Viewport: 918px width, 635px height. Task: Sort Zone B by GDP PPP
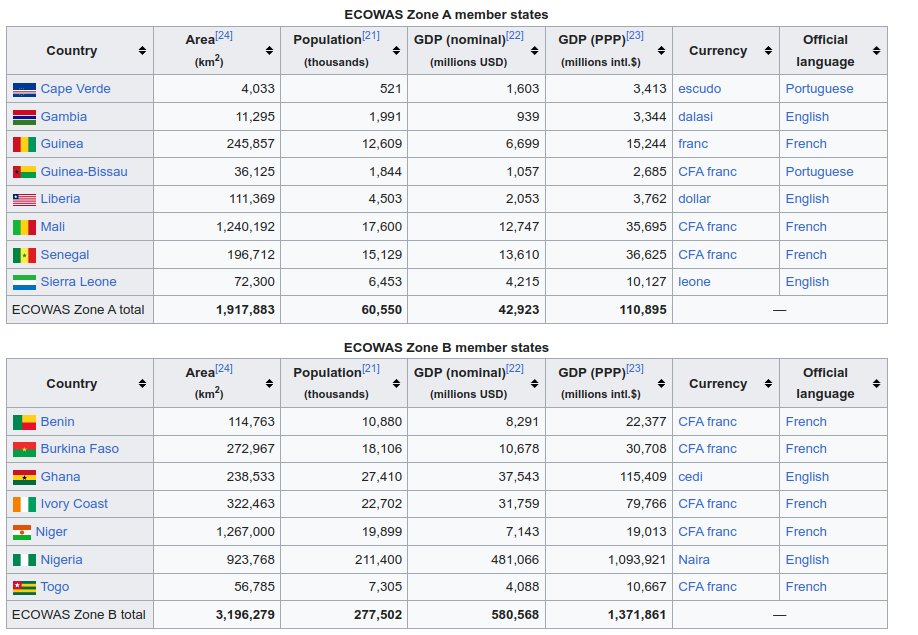[x=661, y=384]
